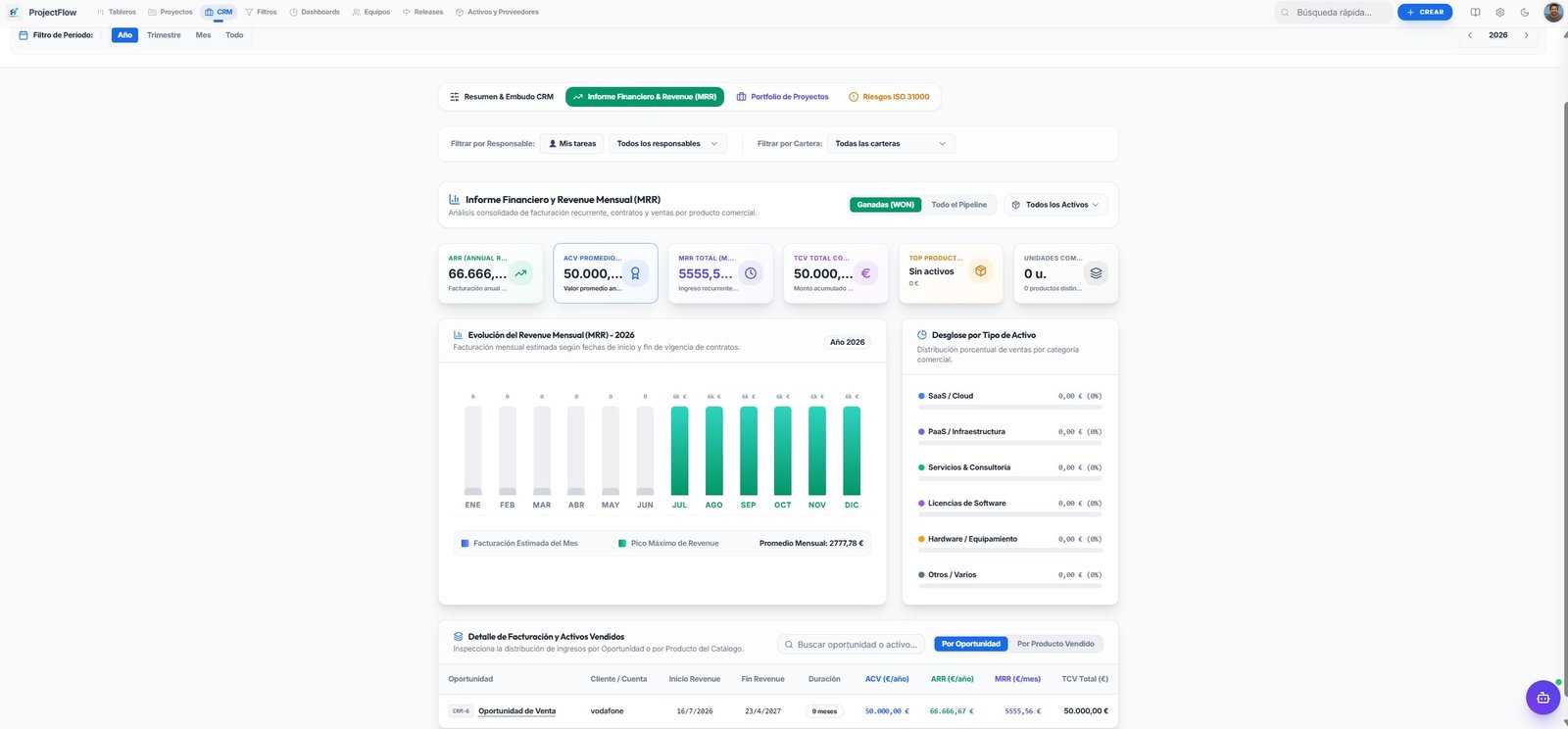
Task: Open Tableros from the top navigation
Action: 117,12
